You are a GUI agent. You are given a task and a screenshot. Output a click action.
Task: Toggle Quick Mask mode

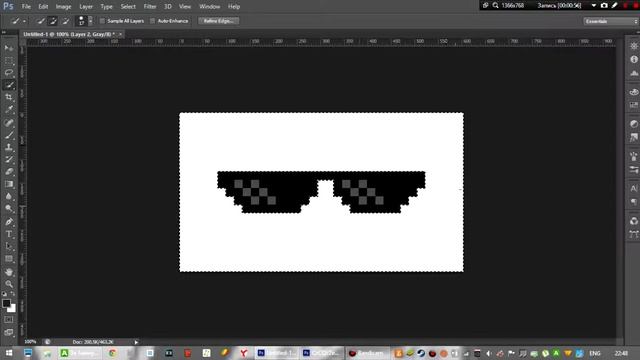pyautogui.click(x=9, y=320)
